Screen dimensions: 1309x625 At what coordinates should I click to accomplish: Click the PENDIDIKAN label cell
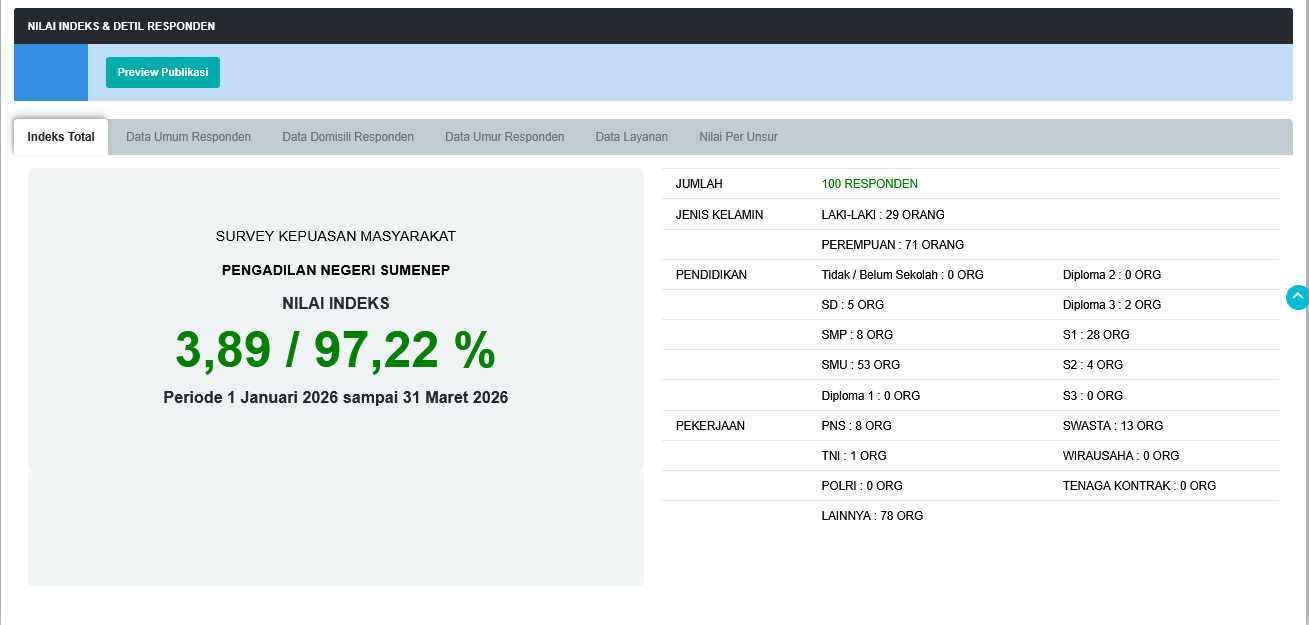[x=710, y=274]
